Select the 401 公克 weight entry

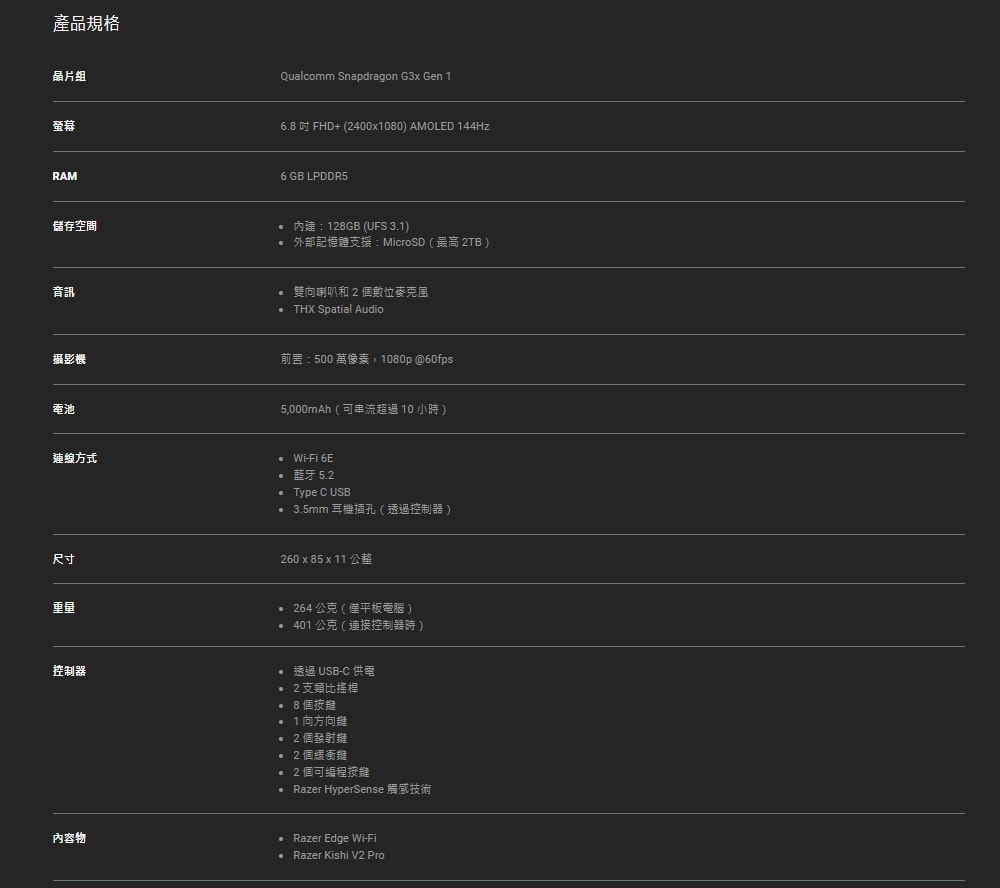(x=358, y=626)
